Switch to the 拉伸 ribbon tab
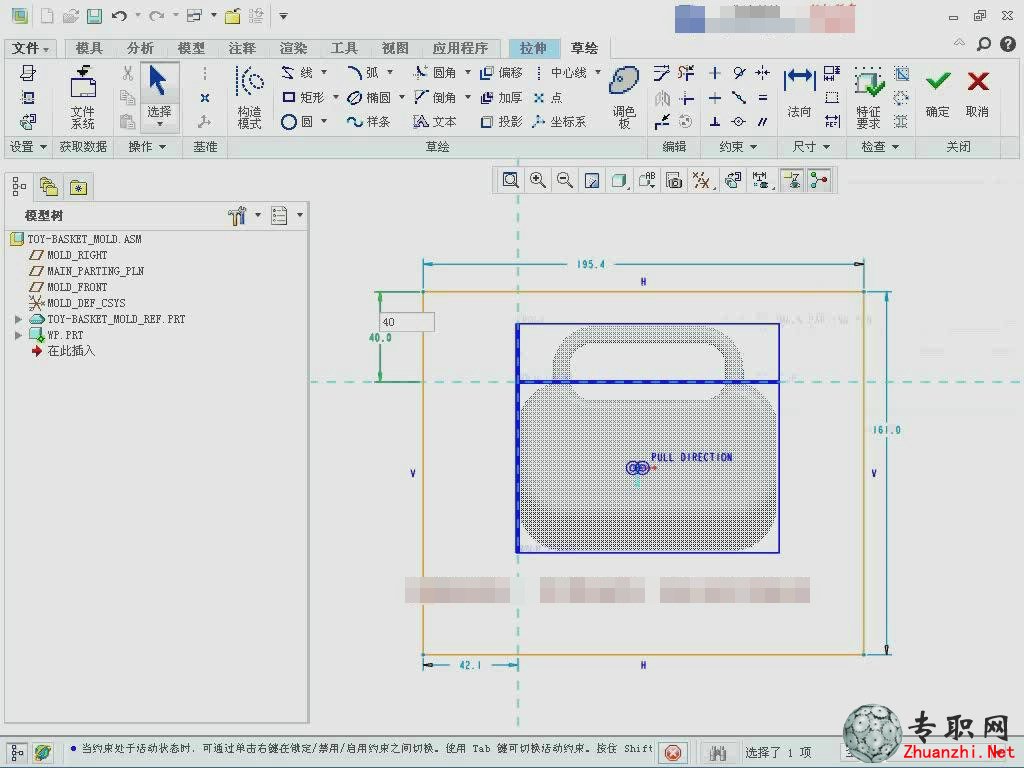Image resolution: width=1024 pixels, height=768 pixels. [x=534, y=48]
